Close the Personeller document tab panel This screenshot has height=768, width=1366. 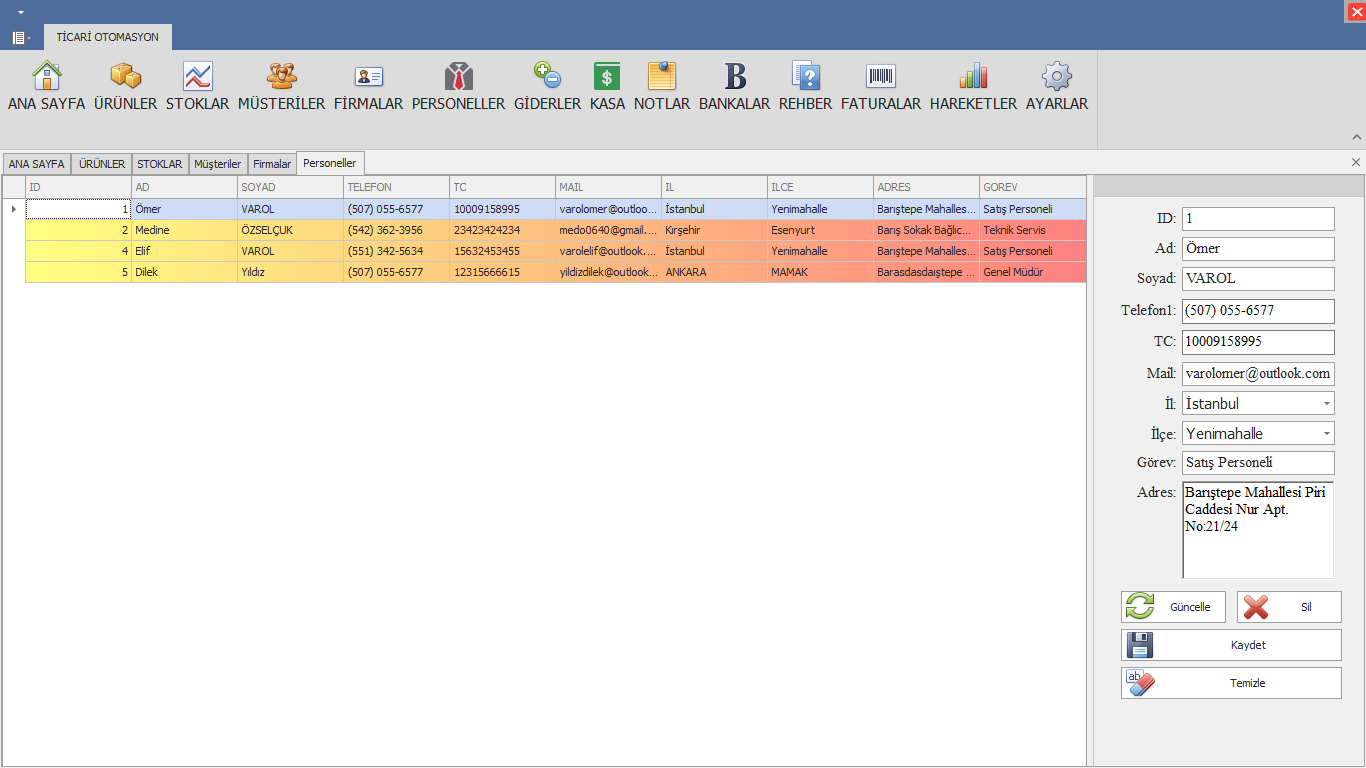pos(1356,162)
